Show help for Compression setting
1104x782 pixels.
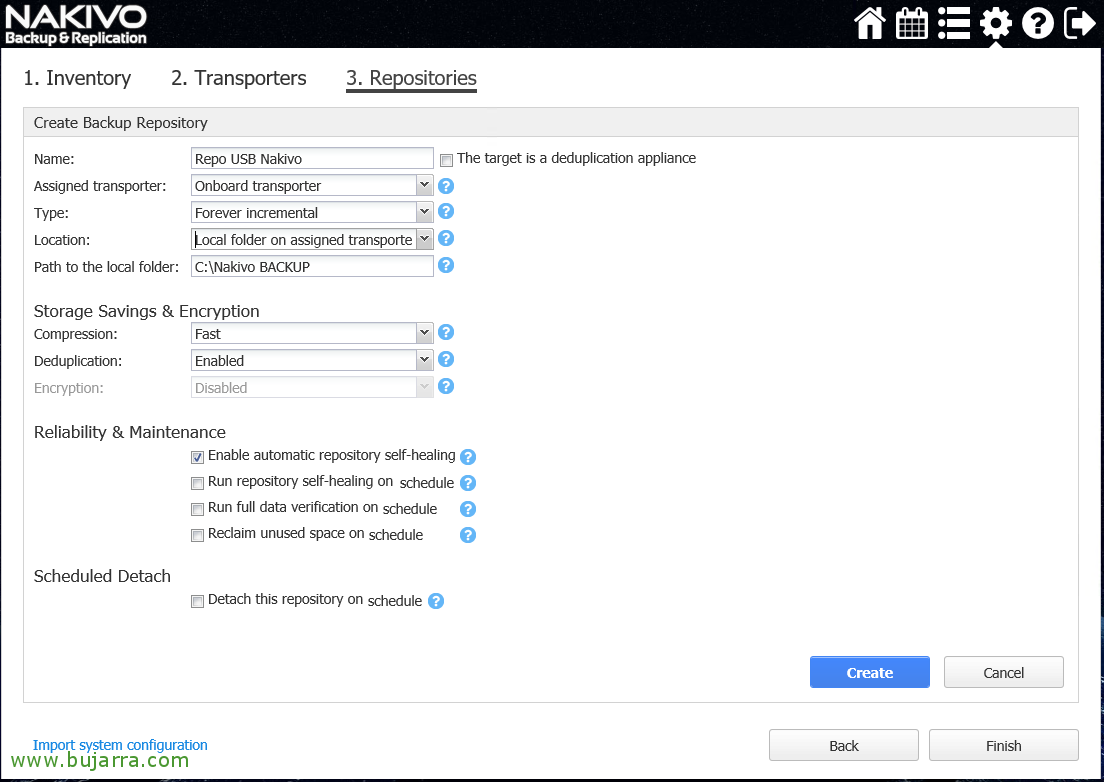click(x=446, y=332)
